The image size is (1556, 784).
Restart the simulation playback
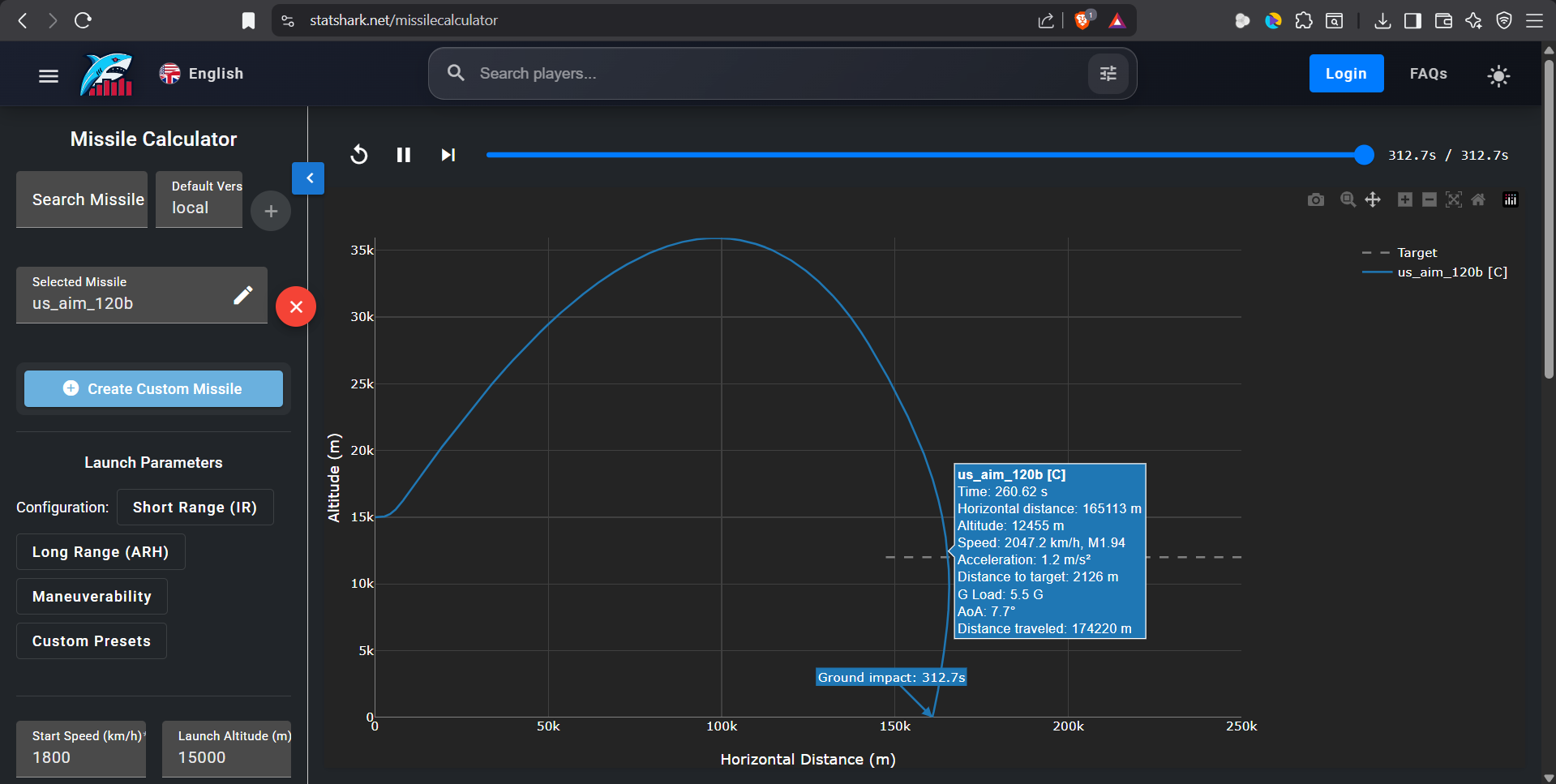point(359,155)
